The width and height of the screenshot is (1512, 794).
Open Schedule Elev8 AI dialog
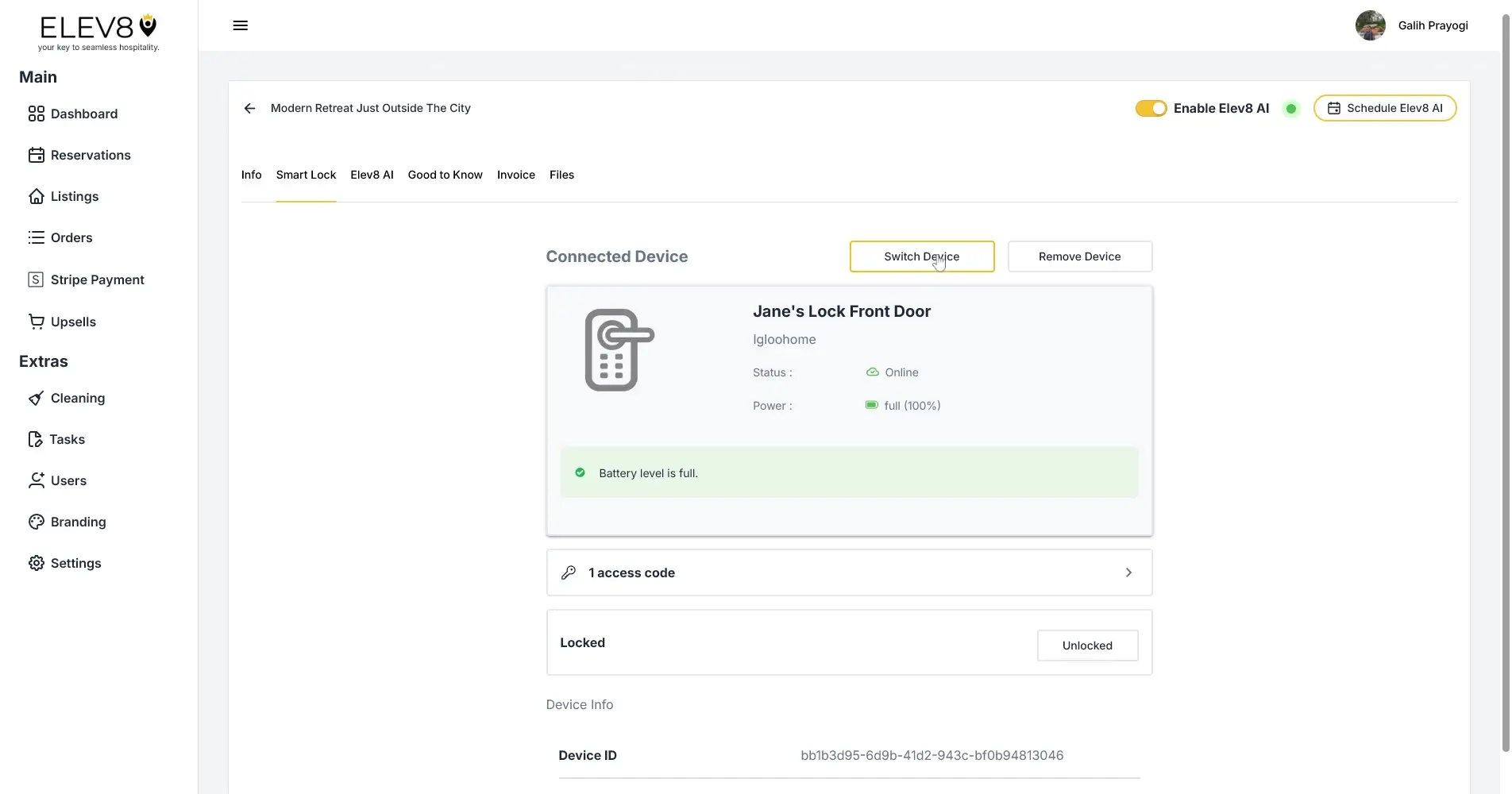(1385, 108)
